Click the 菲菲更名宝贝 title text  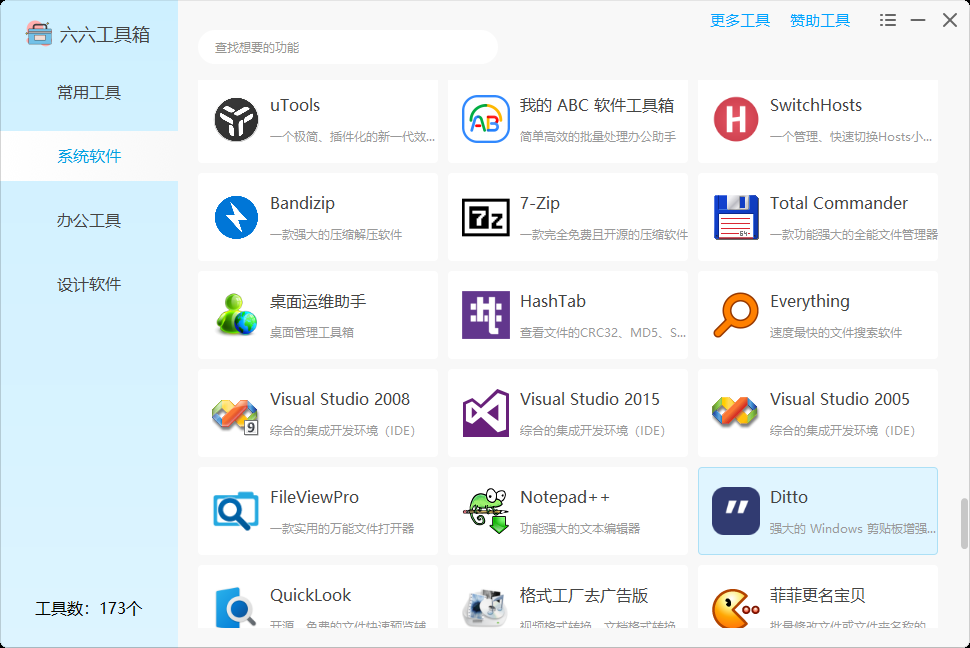click(818, 595)
